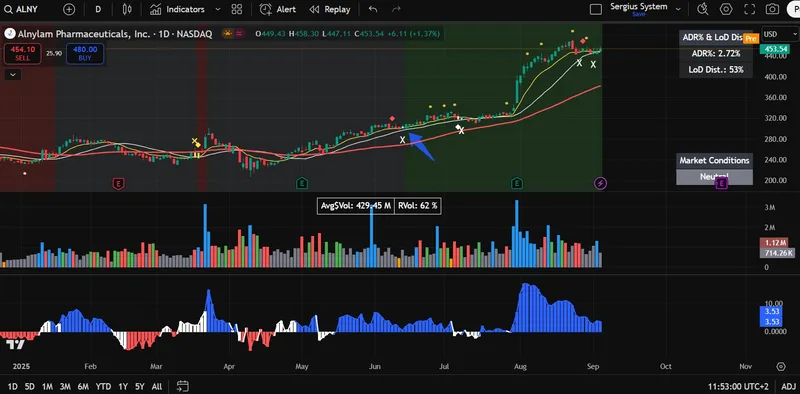
Task: Select the 1Y time range
Action: click(122, 386)
